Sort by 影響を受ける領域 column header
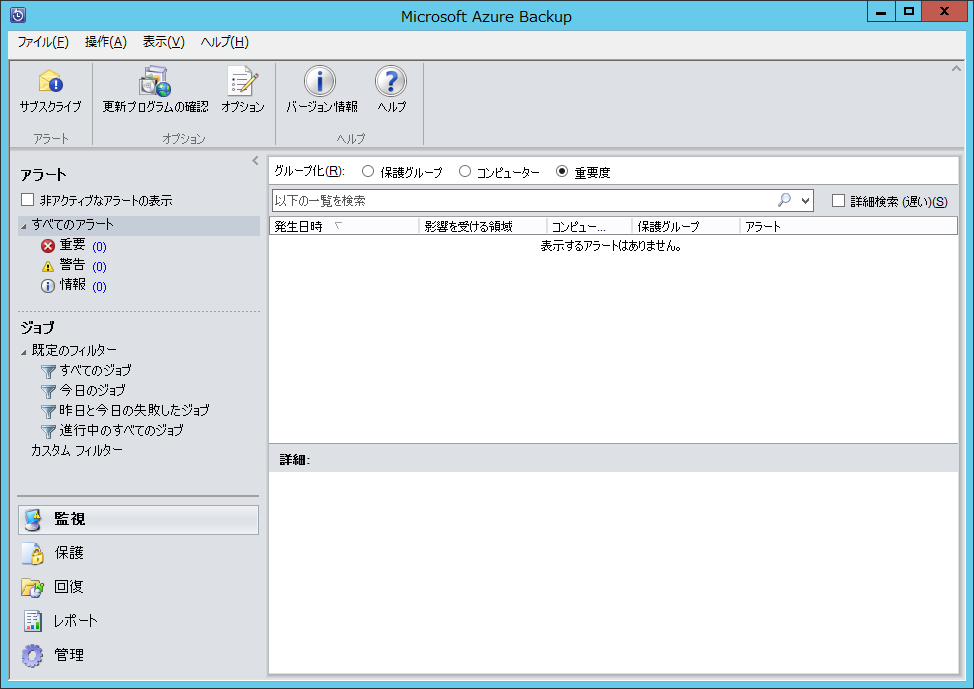 483,226
